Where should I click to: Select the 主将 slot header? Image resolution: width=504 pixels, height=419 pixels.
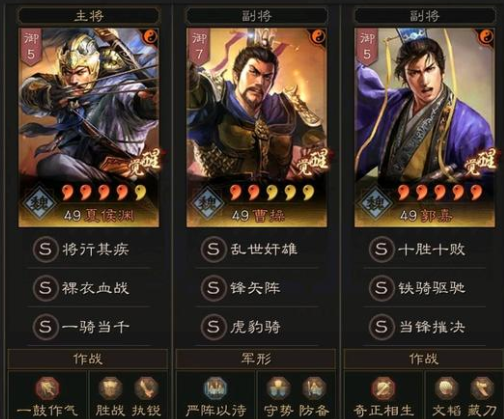pos(89,16)
